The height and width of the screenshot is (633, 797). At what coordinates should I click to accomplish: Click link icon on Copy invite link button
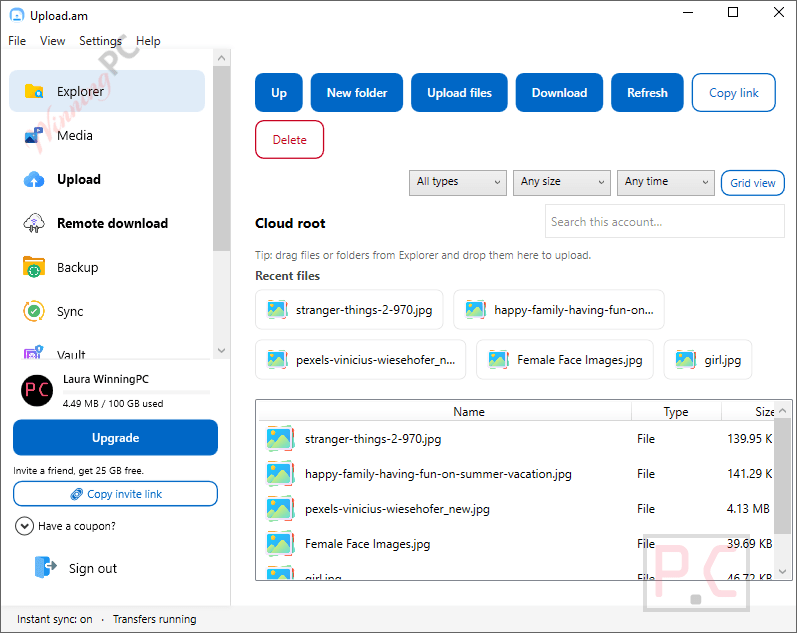pyautogui.click(x=76, y=494)
